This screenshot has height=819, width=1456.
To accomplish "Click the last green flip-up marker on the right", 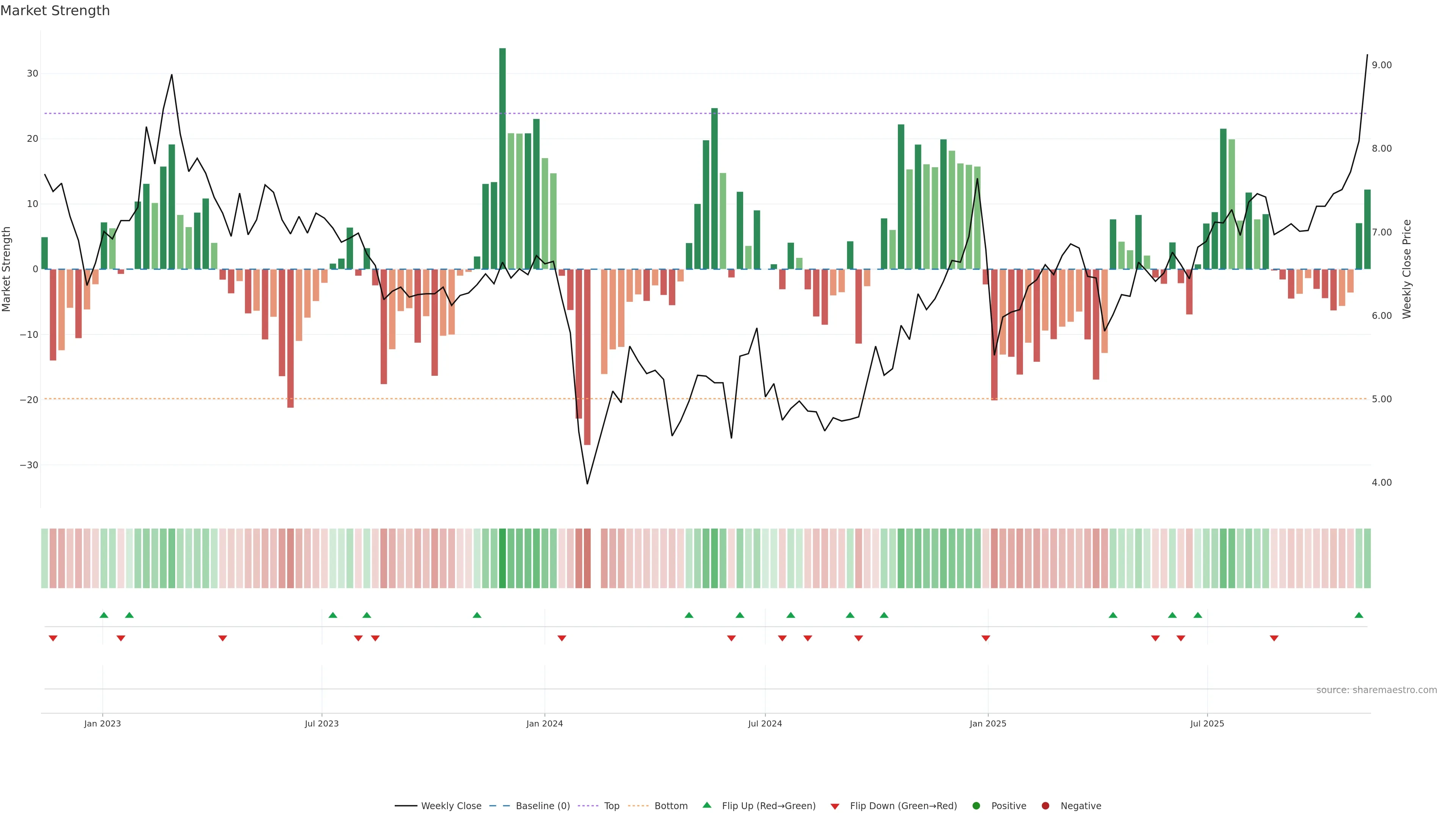I will [x=1359, y=615].
